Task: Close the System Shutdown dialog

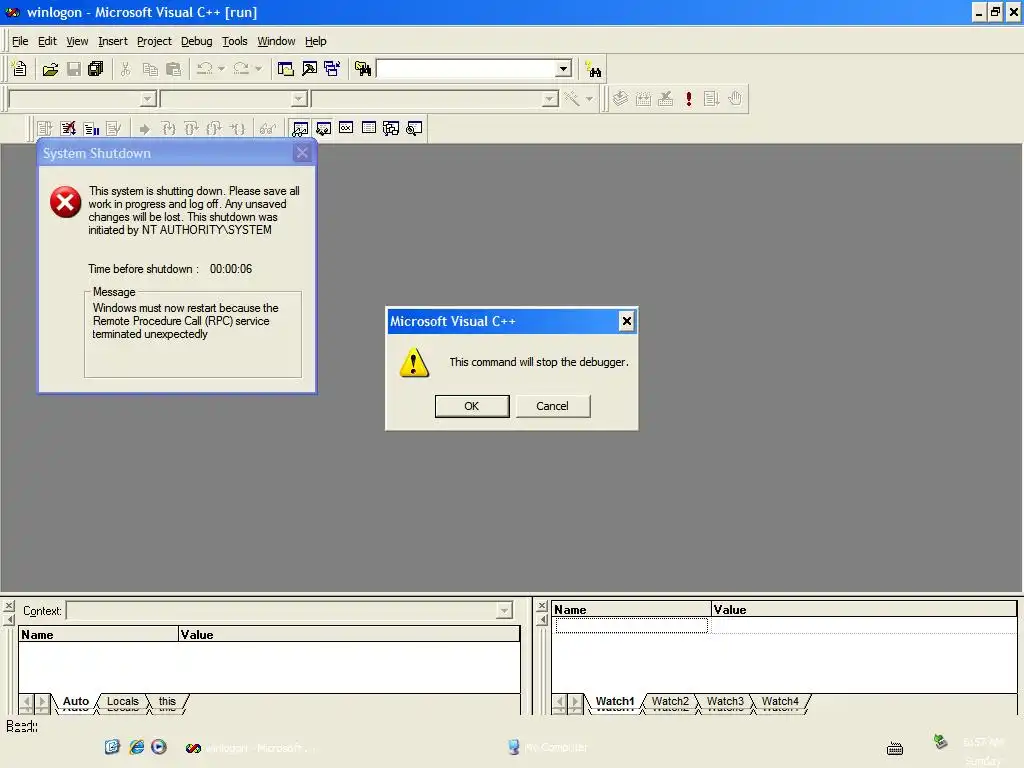Action: (x=302, y=153)
